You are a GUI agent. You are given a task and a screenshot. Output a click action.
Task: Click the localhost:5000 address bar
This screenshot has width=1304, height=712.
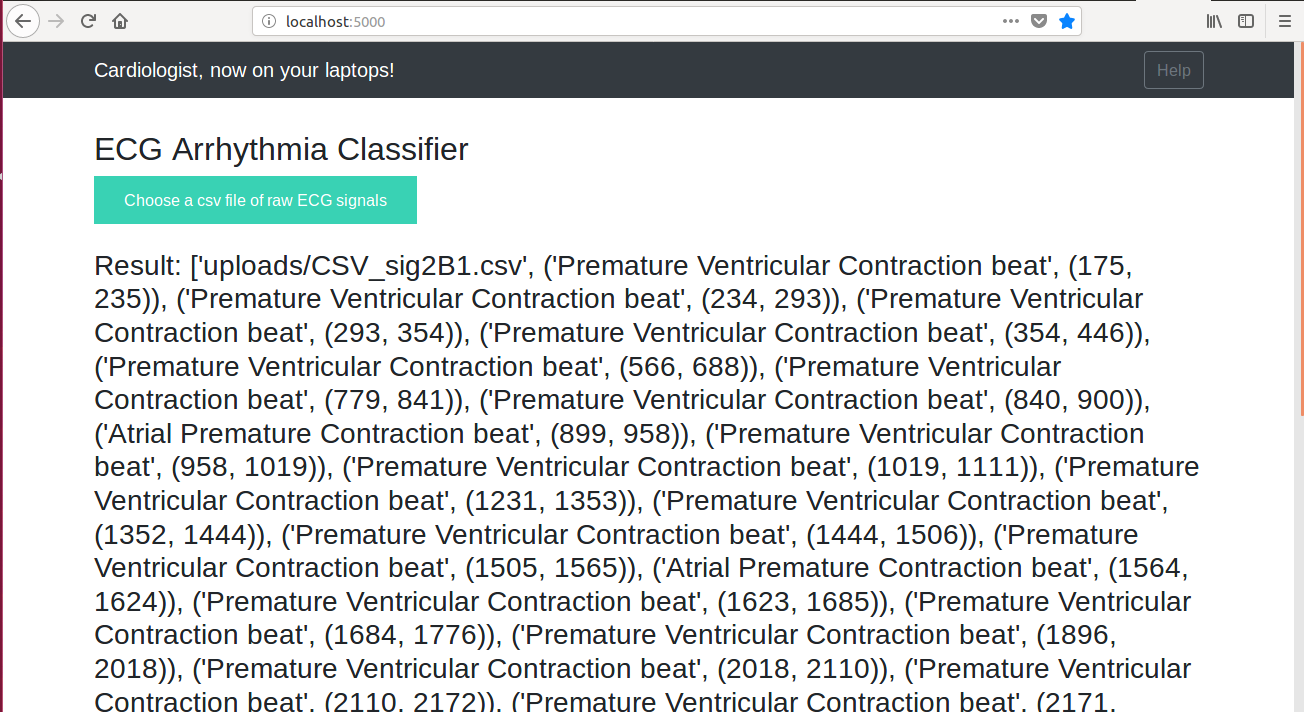(640, 21)
